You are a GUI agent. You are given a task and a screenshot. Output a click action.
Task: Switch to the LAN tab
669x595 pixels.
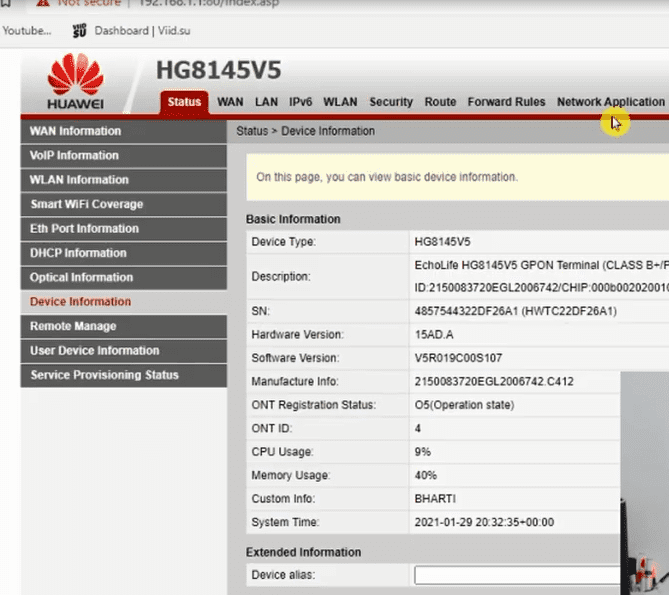pos(266,102)
